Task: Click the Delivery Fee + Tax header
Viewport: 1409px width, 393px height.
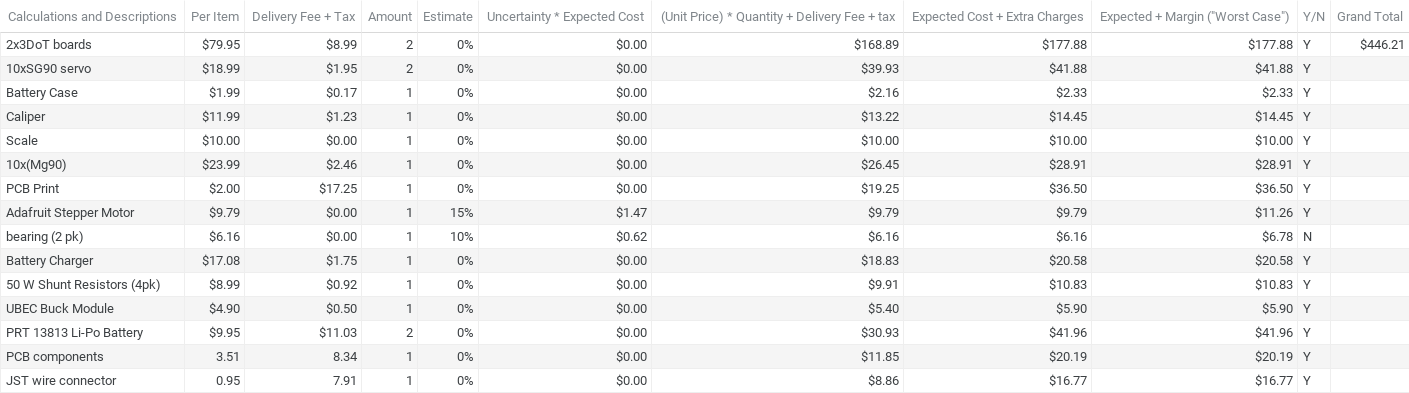Action: tap(303, 17)
